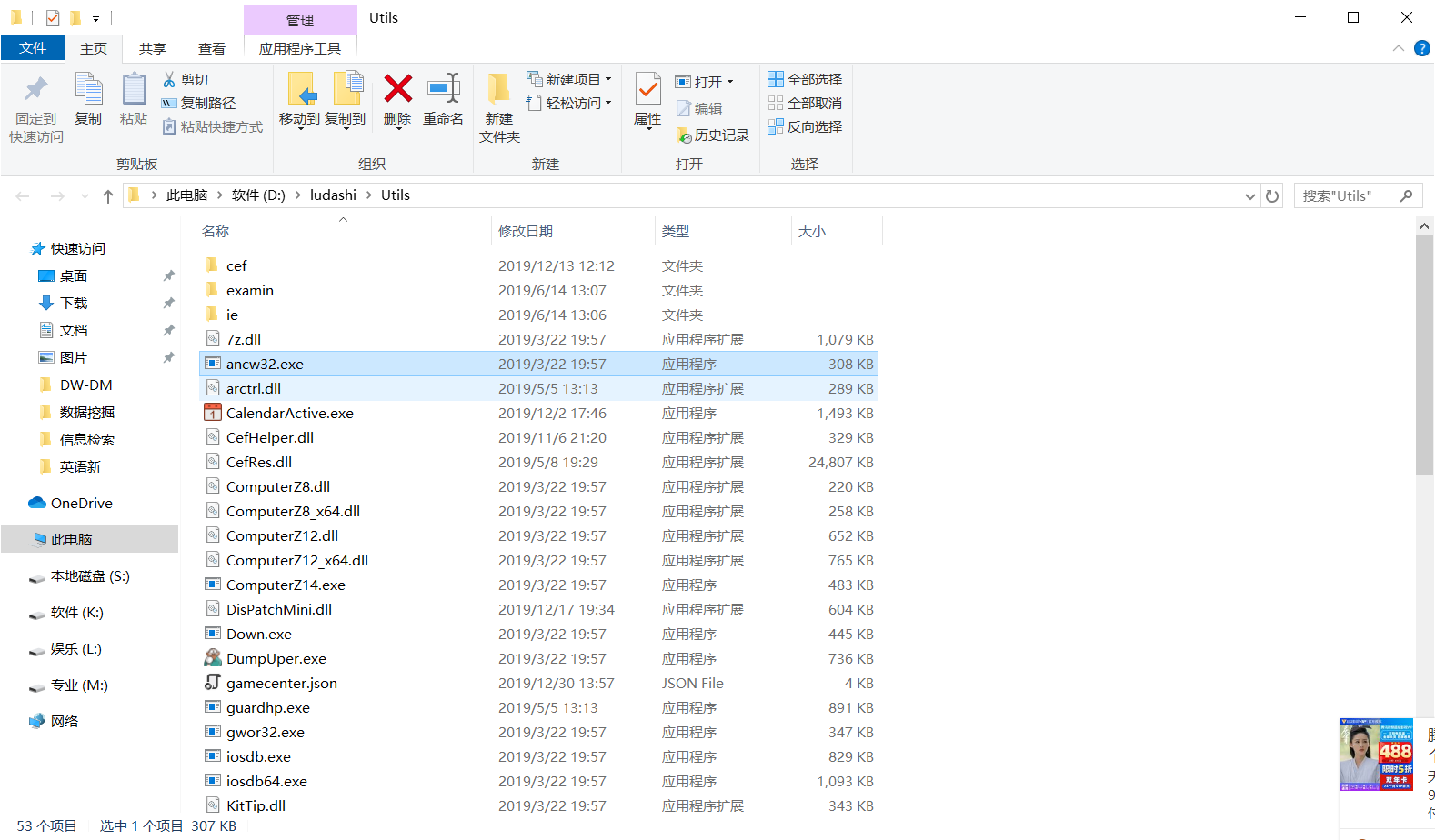Select the DumpUper.exe file icon
Image resolution: width=1435 pixels, height=840 pixels.
(212, 658)
